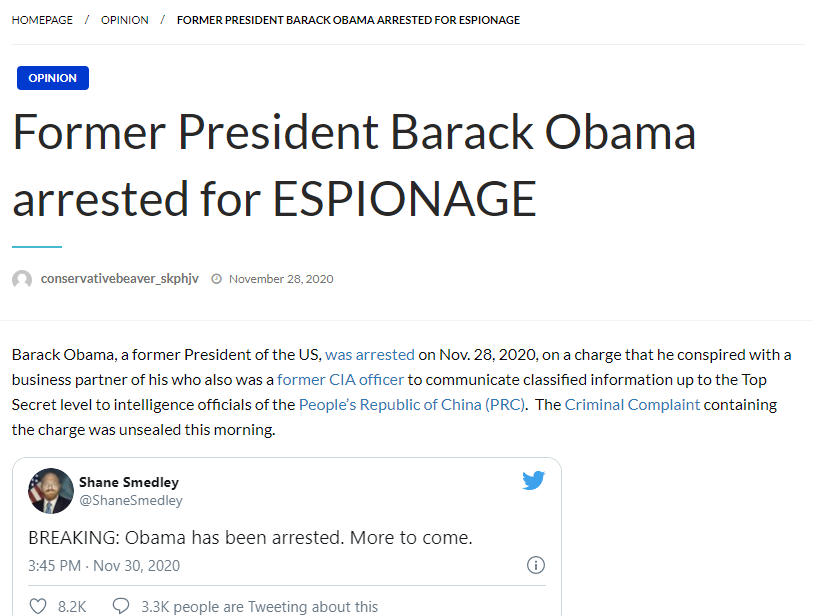Image resolution: width=813 pixels, height=616 pixels.
Task: View 3.3K people Tweeting about this
Action: 259,606
